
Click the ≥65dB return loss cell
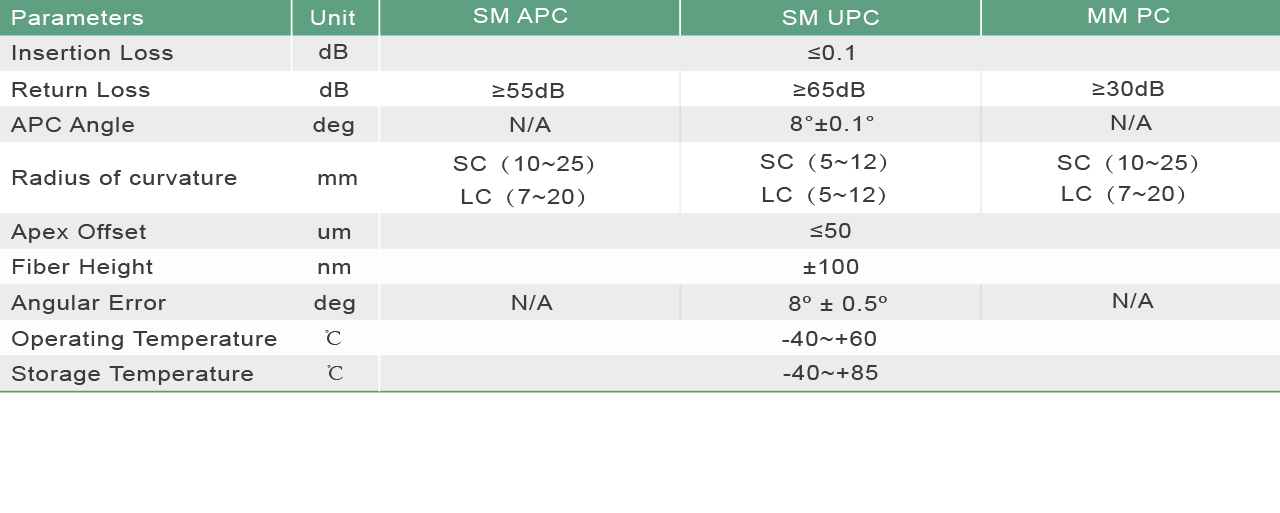829,90
